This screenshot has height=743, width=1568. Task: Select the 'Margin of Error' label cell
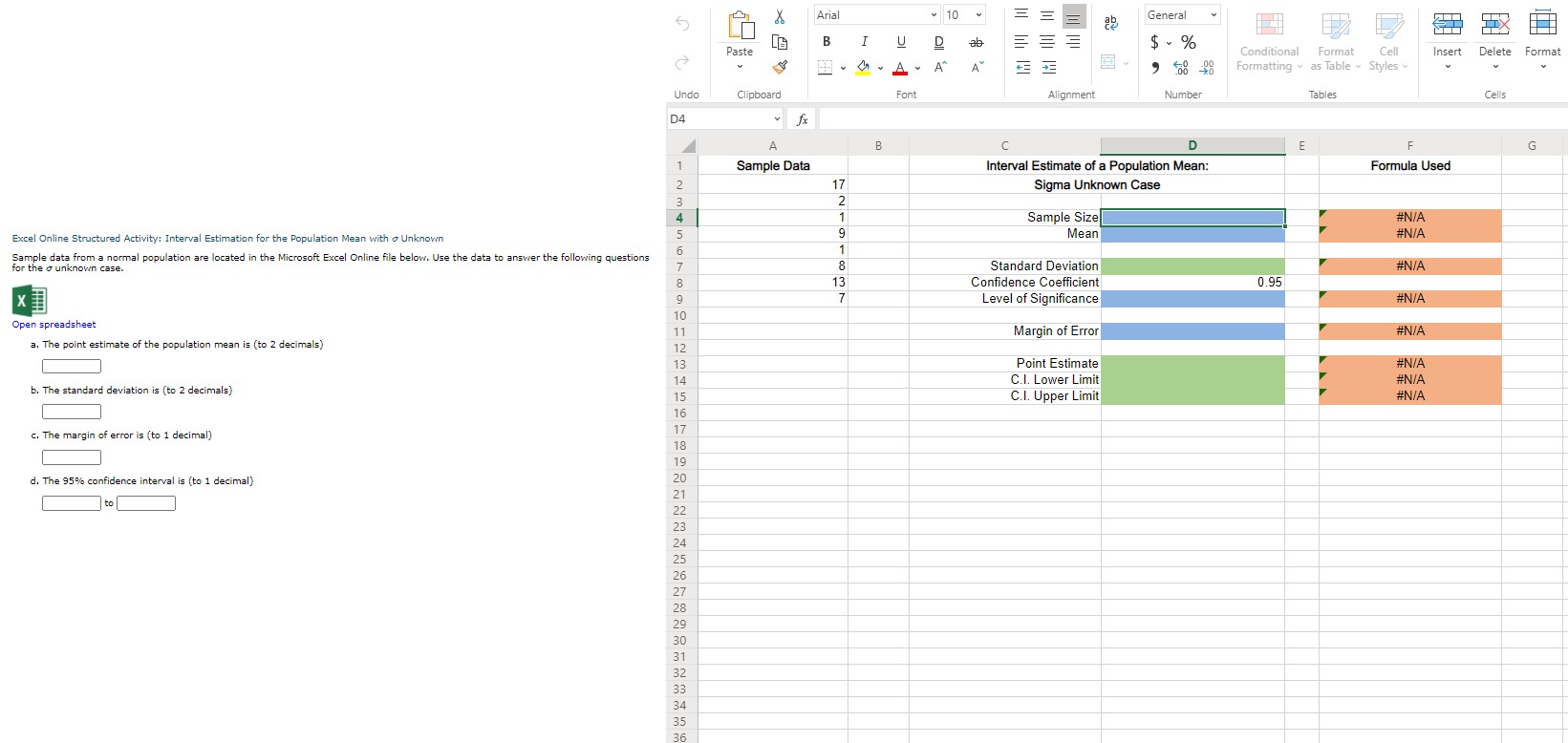pyautogui.click(x=1004, y=331)
